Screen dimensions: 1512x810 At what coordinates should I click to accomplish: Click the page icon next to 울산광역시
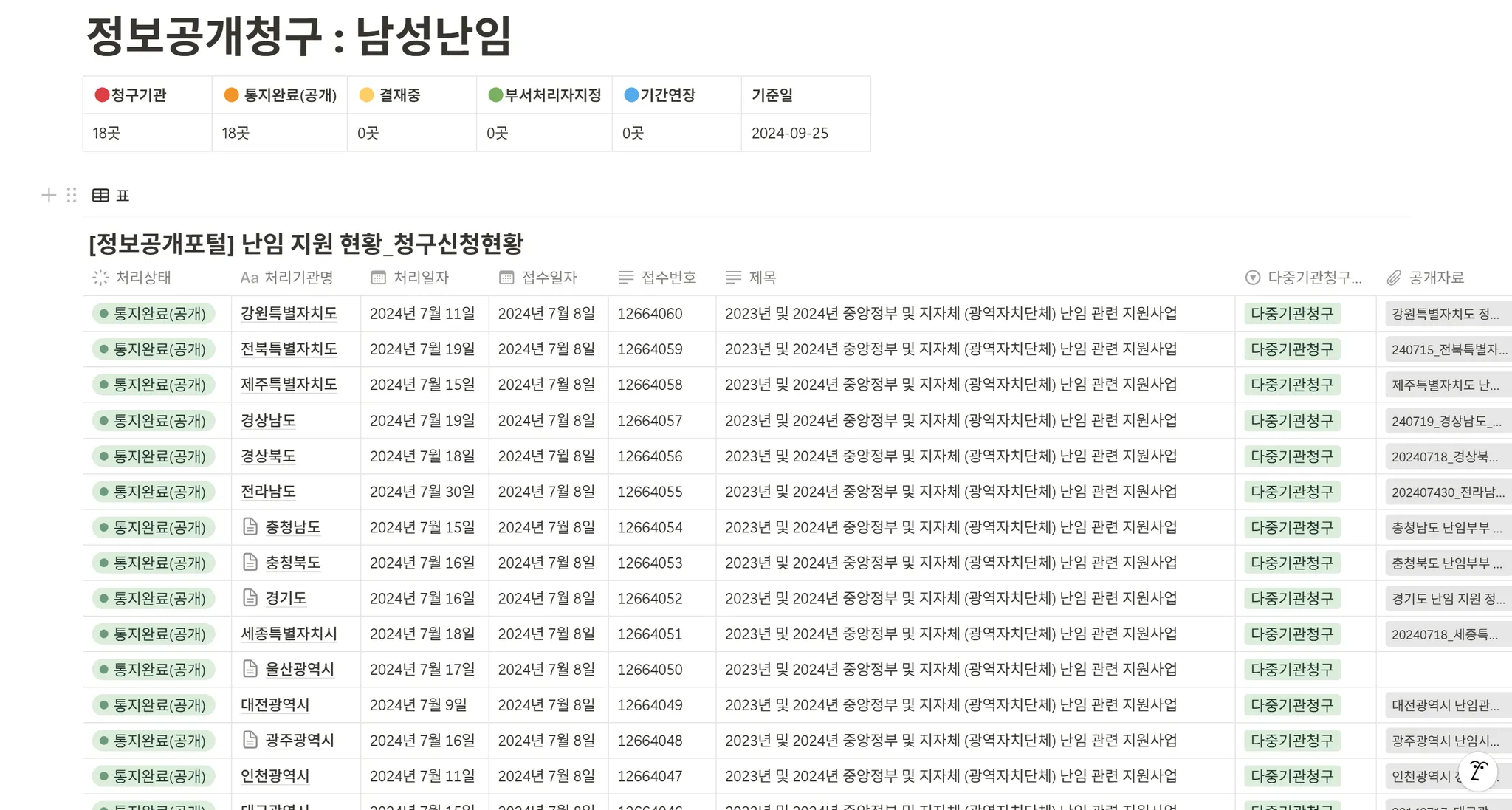(x=250, y=669)
